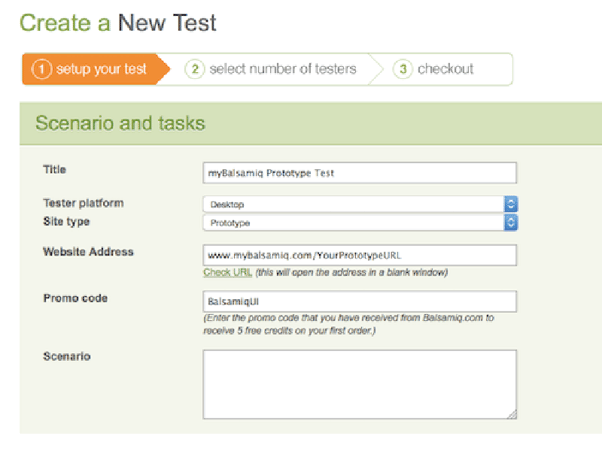Click the circled number 3 step icon
Image resolution: width=602 pixels, height=451 pixels.
pyautogui.click(x=402, y=69)
